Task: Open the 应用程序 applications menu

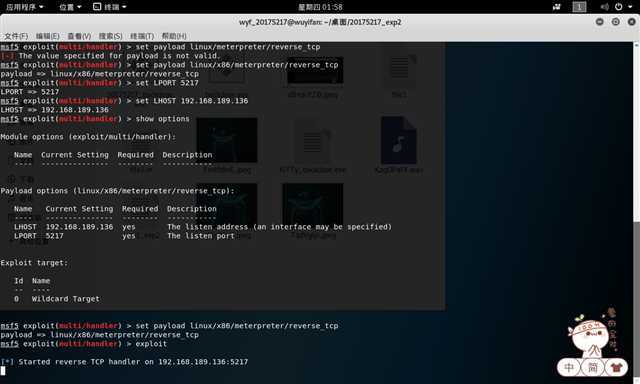Action: pyautogui.click(x=24, y=7)
